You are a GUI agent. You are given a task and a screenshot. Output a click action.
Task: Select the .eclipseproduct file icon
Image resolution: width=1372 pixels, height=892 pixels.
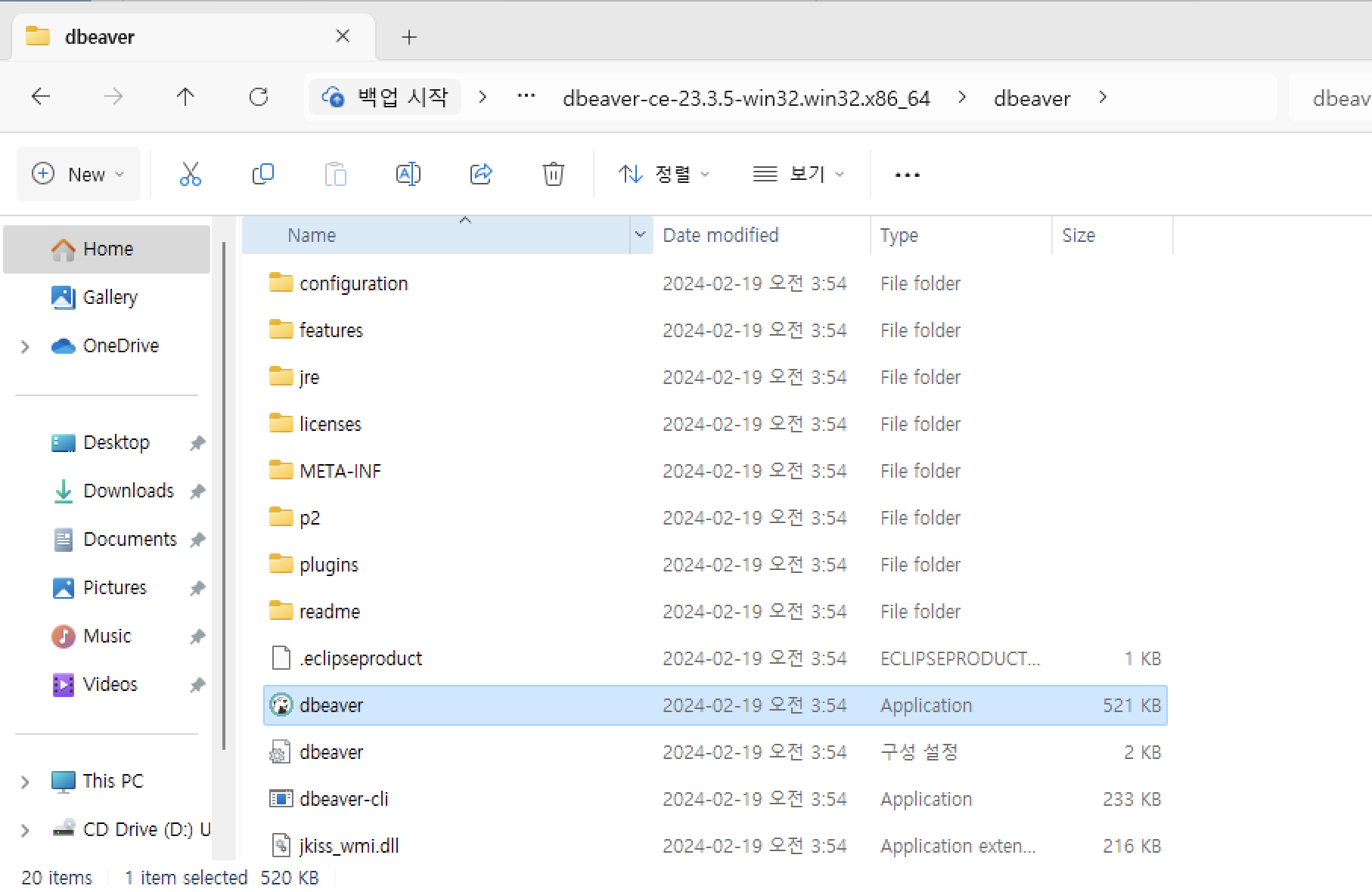pos(281,658)
